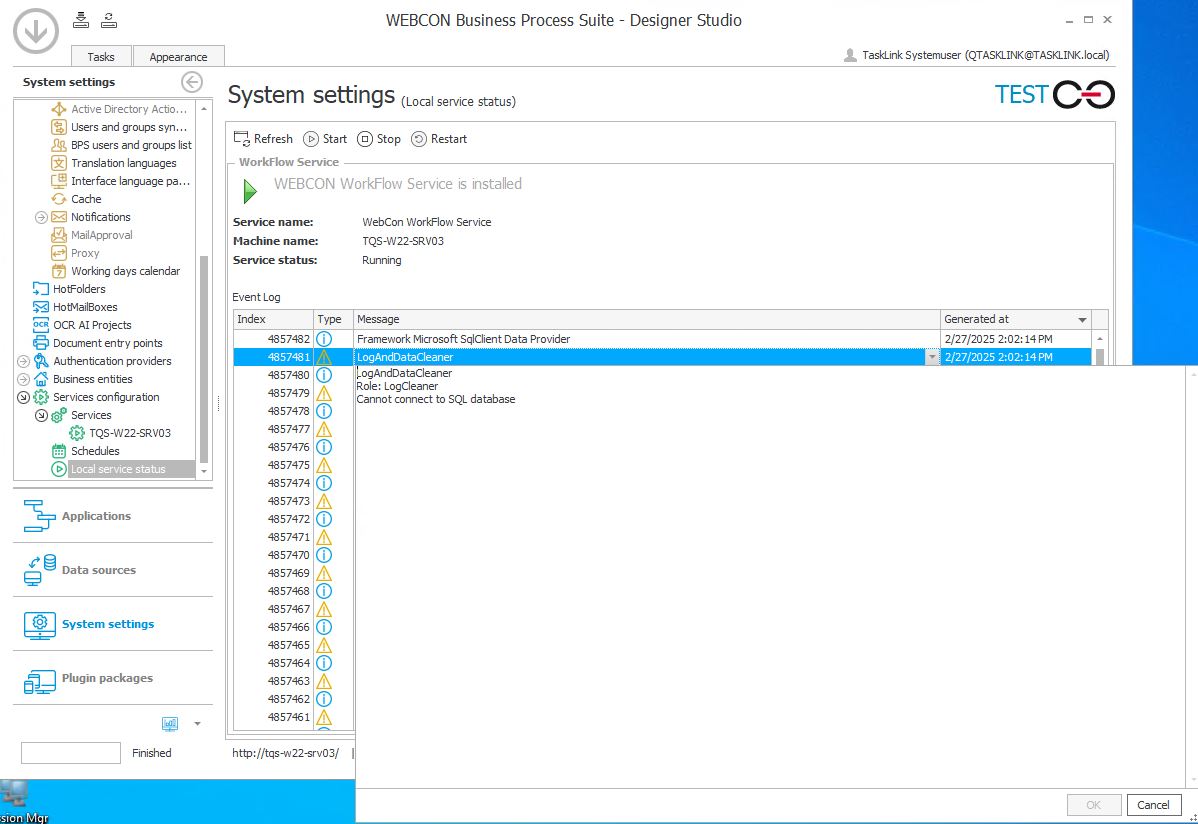
Task: Click the Refresh toolbar button
Action: click(x=263, y=139)
